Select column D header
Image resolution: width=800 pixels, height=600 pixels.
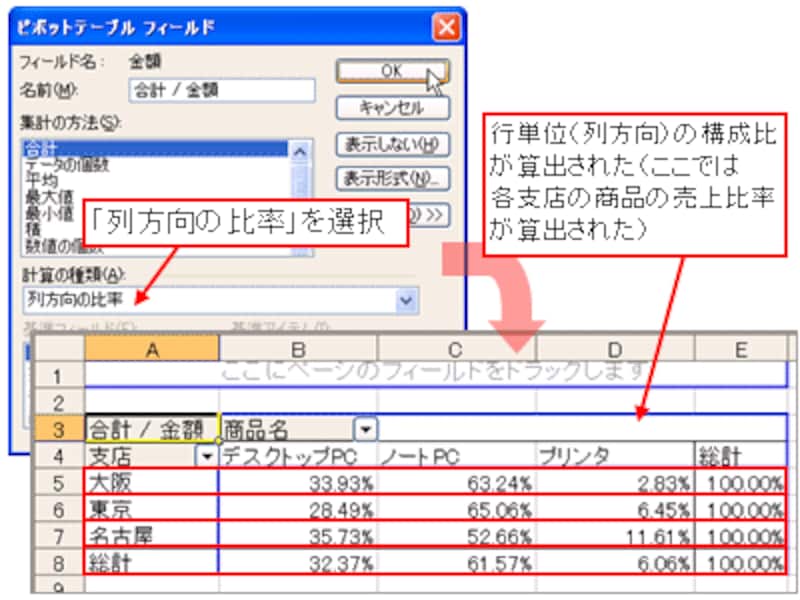[x=615, y=349]
